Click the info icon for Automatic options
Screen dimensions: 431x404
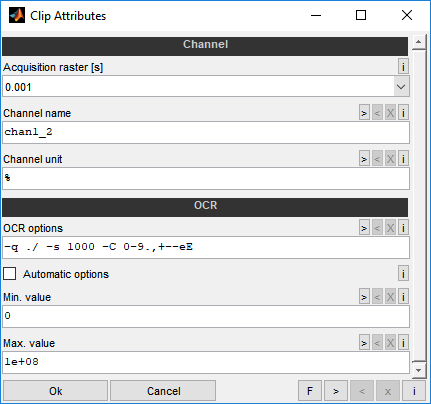coord(403,274)
